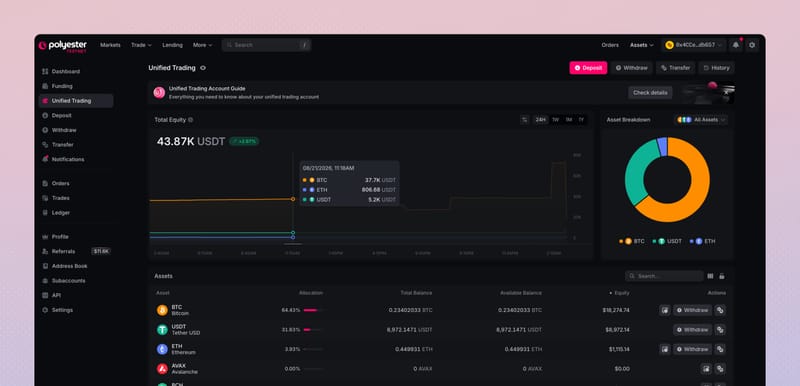Toggle BTC in the breakdown legend

point(632,241)
